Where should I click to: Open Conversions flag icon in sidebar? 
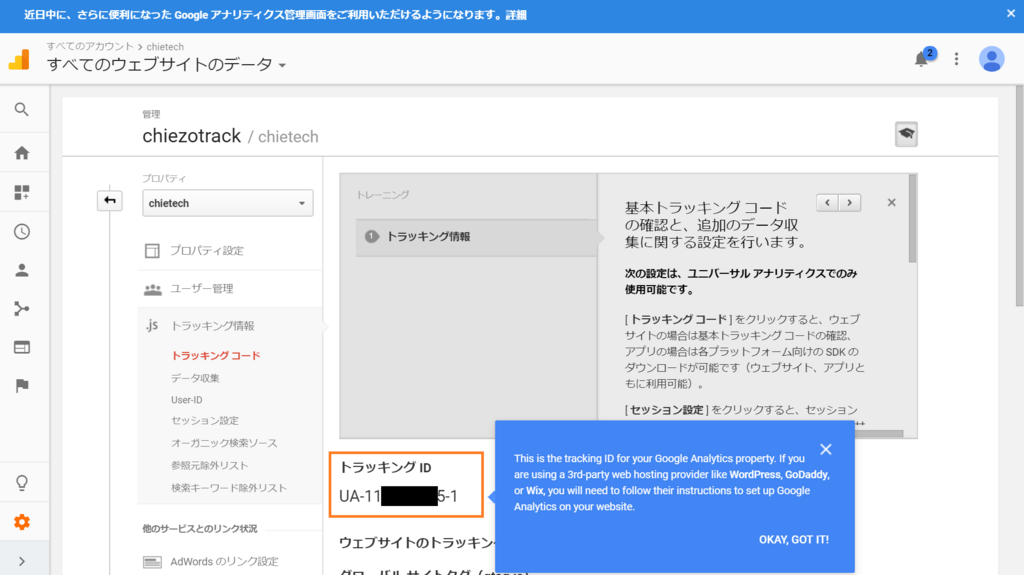22,386
